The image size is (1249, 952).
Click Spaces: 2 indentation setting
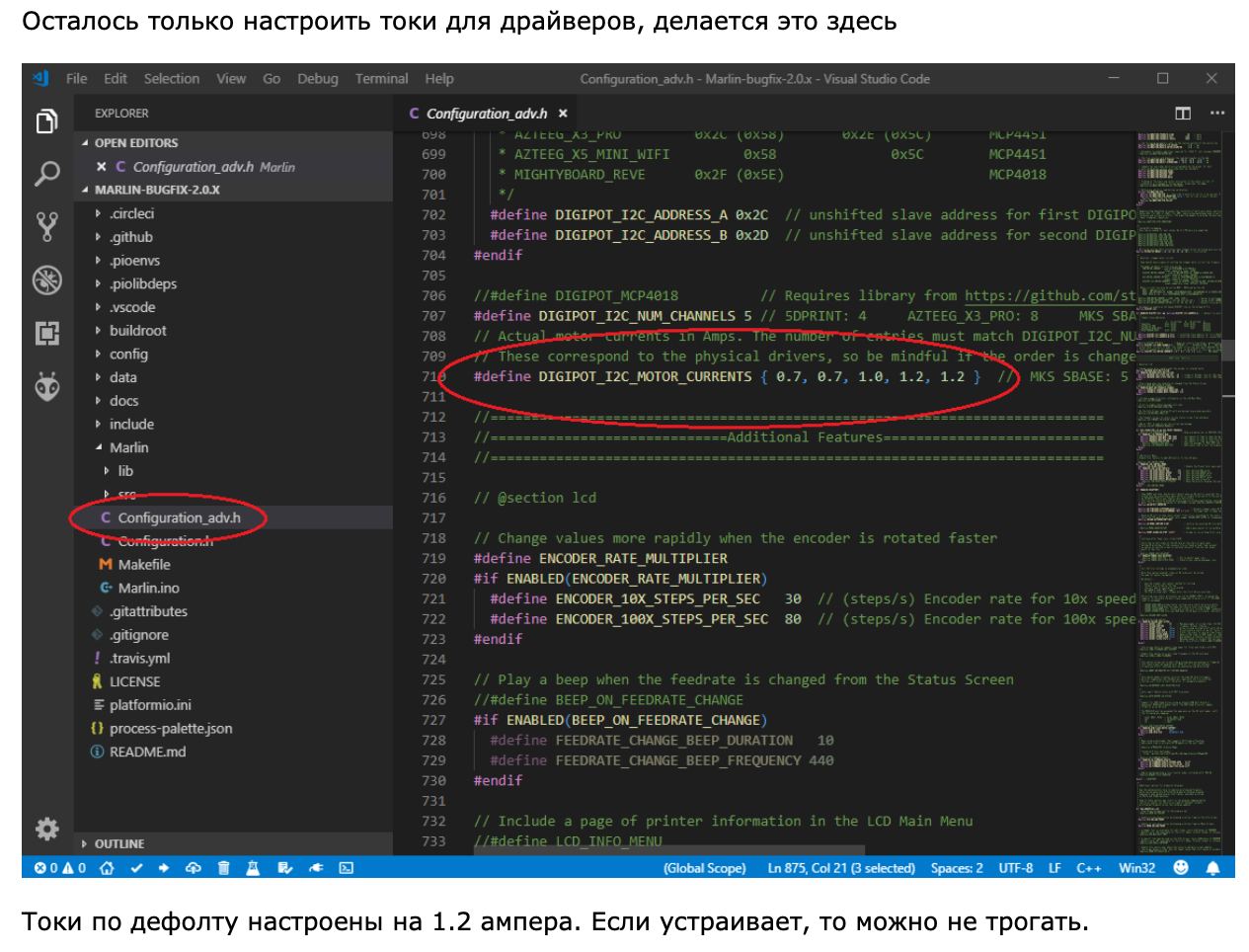point(957,868)
